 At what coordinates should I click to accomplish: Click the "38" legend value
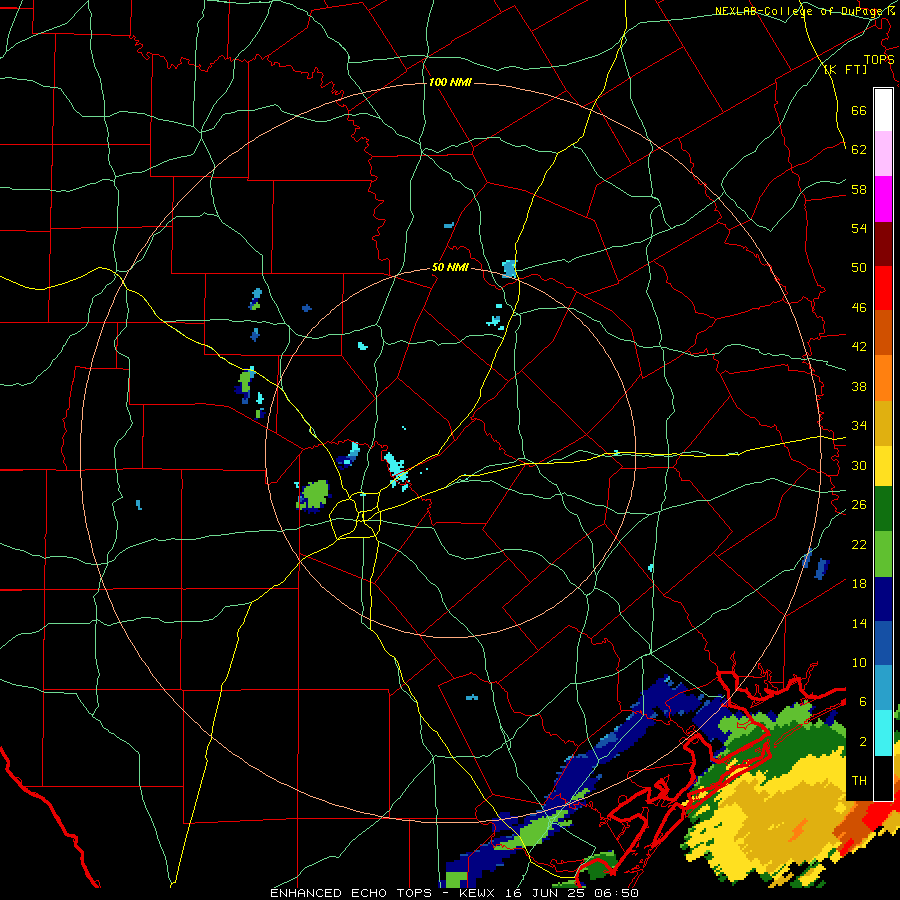[859, 386]
